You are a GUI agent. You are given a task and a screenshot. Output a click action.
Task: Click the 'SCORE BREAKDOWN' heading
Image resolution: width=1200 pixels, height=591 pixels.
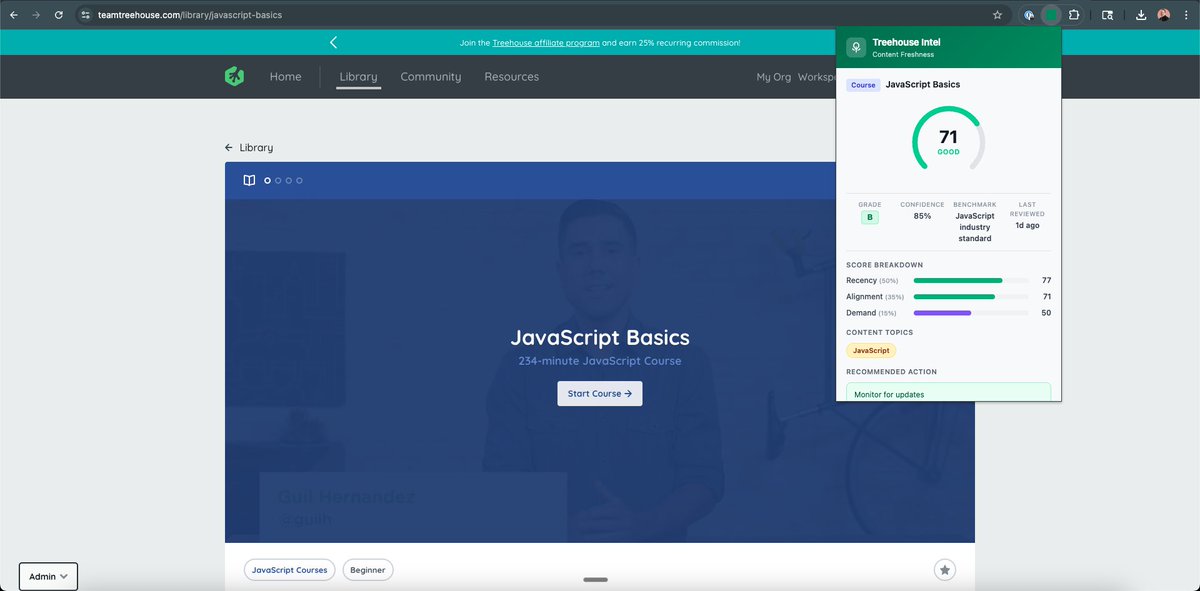coord(885,265)
